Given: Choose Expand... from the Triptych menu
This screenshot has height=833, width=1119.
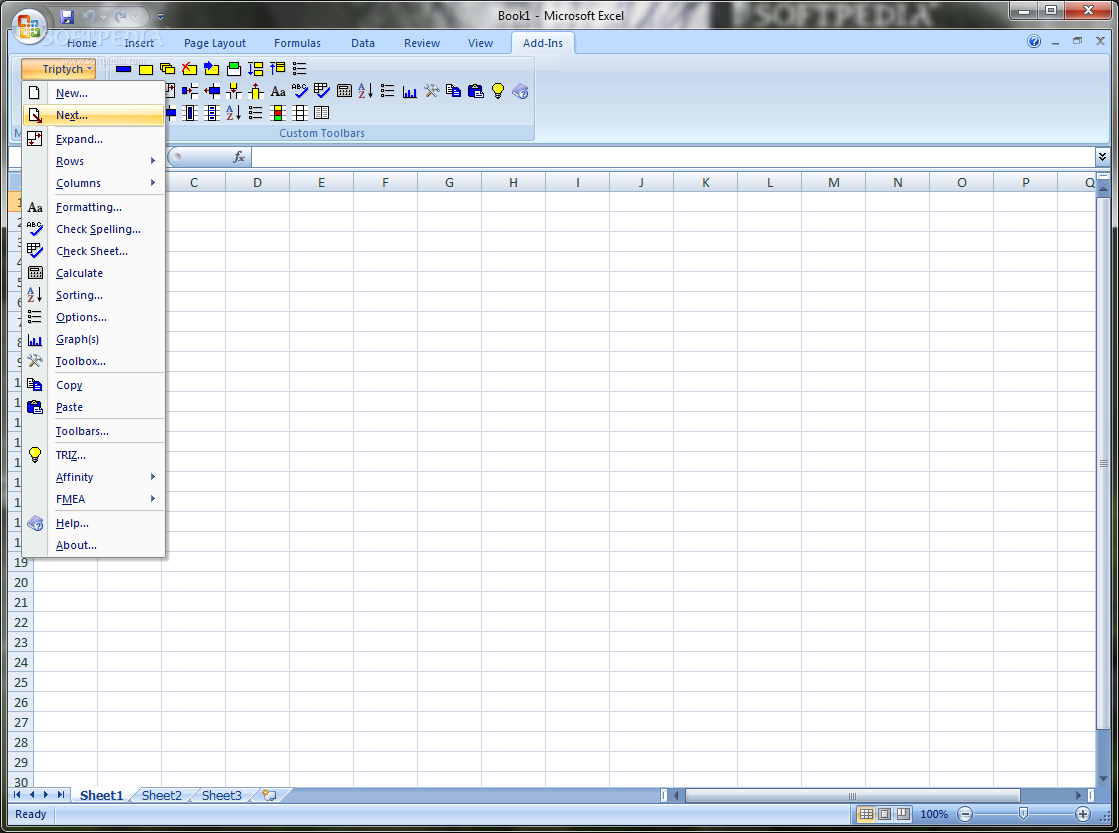Looking at the screenshot, I should pos(93,139).
